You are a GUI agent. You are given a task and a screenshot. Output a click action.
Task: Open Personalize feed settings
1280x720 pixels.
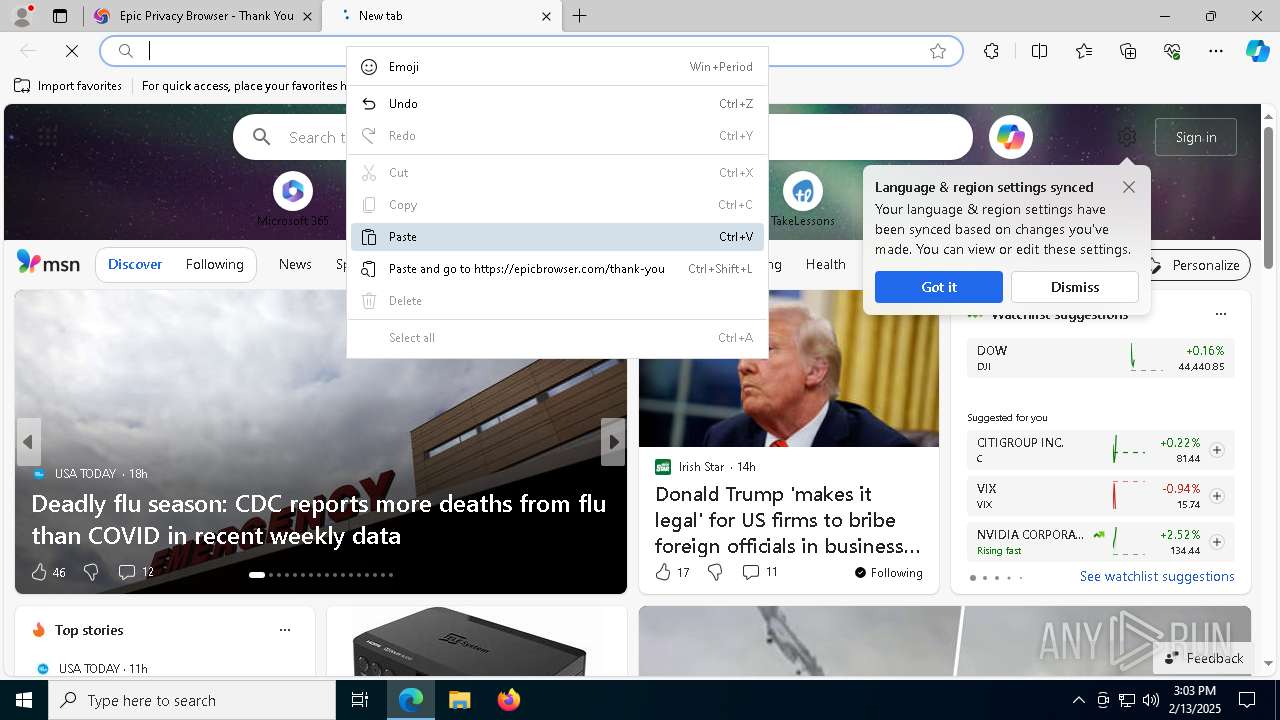pyautogui.click(x=1196, y=265)
